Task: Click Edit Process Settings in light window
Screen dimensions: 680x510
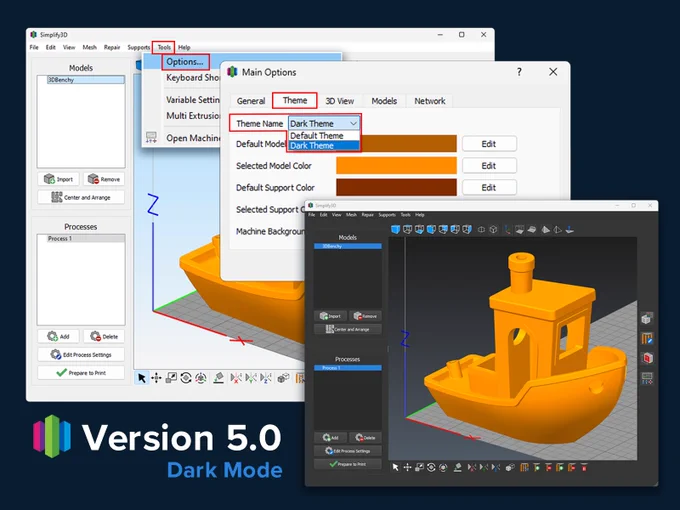Action: pos(81,354)
